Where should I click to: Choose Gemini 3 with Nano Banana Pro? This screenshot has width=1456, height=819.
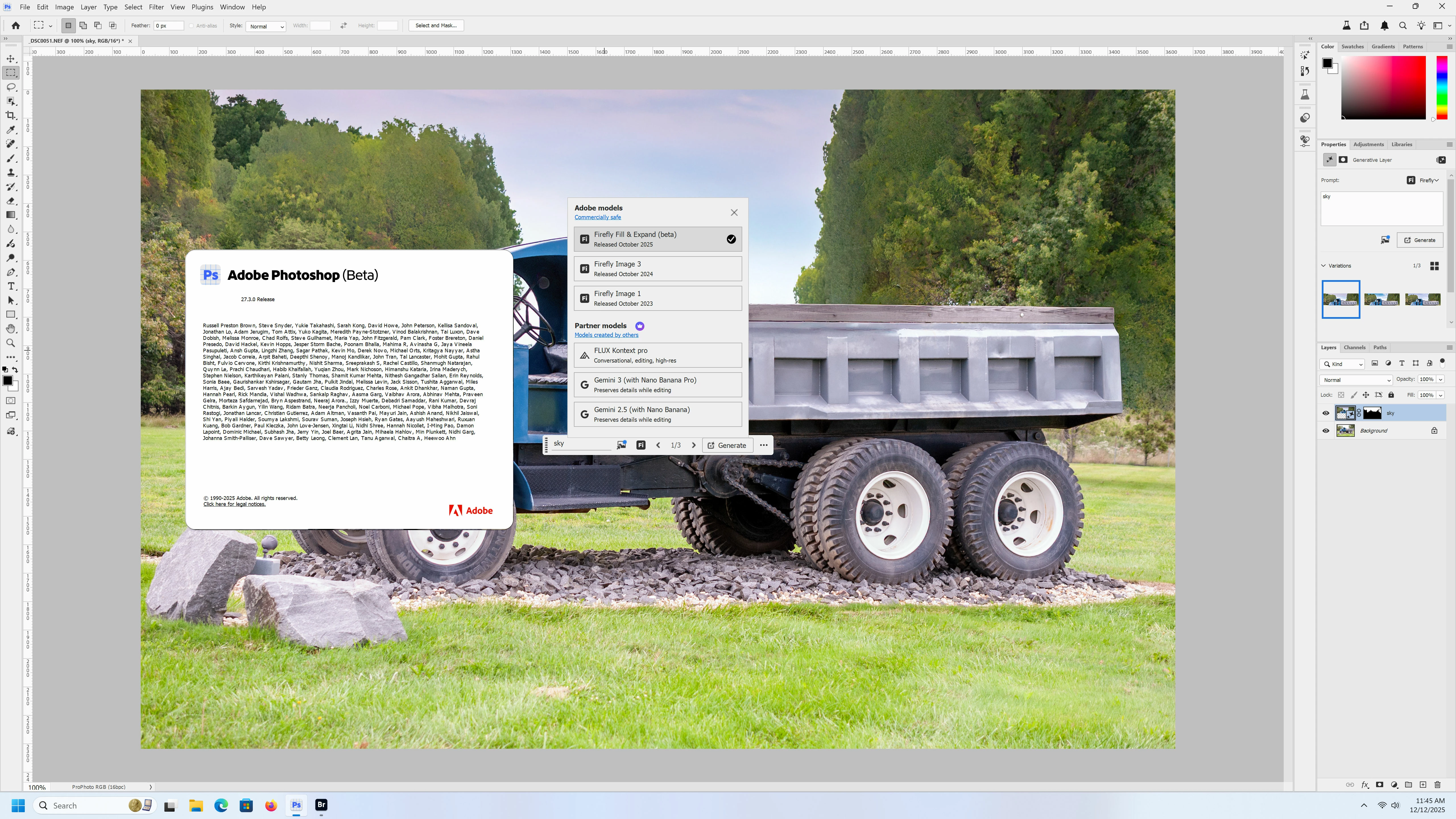(x=658, y=384)
